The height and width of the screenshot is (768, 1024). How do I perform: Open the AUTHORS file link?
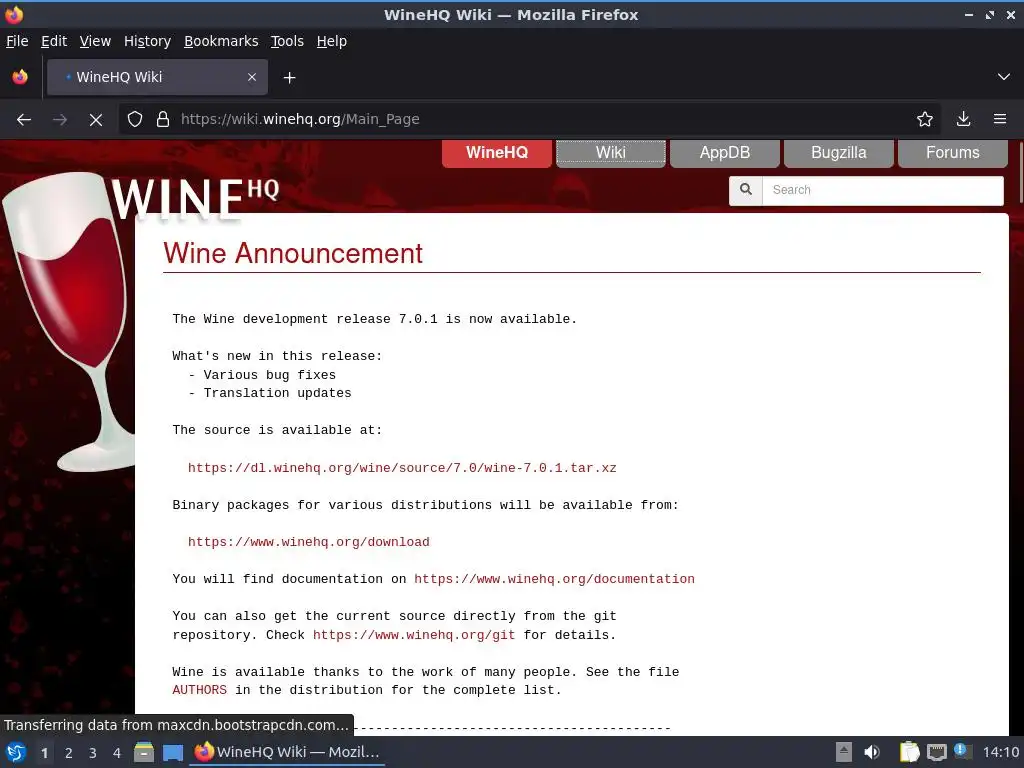click(200, 690)
